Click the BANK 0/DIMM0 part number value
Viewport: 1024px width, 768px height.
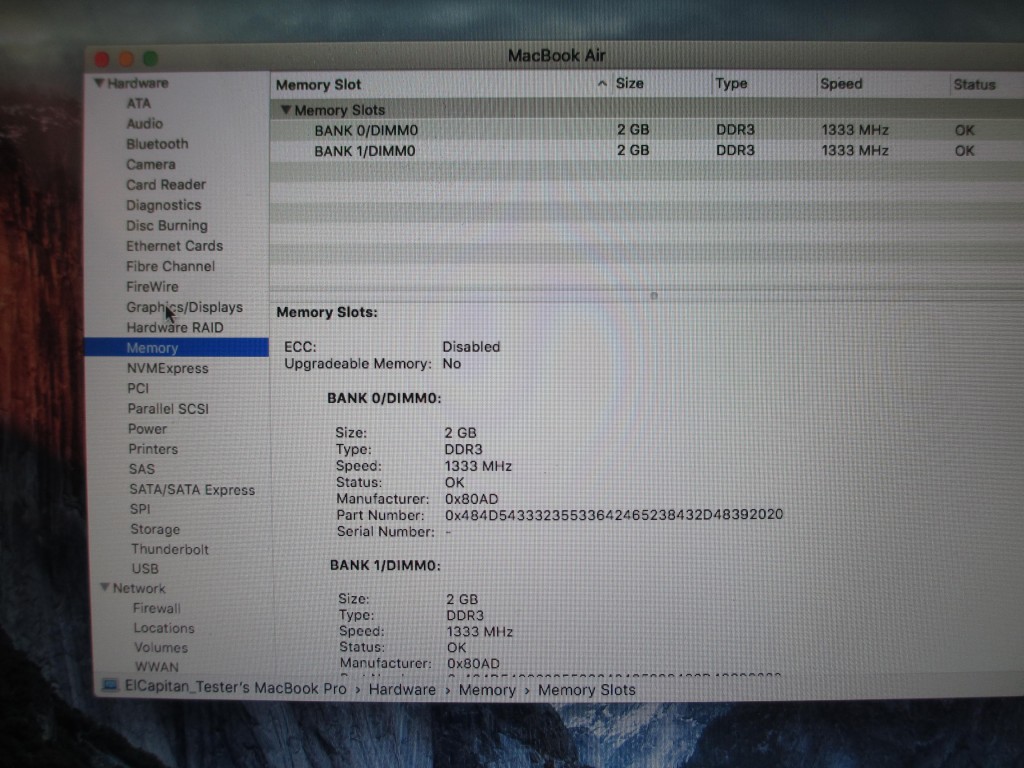[614, 515]
